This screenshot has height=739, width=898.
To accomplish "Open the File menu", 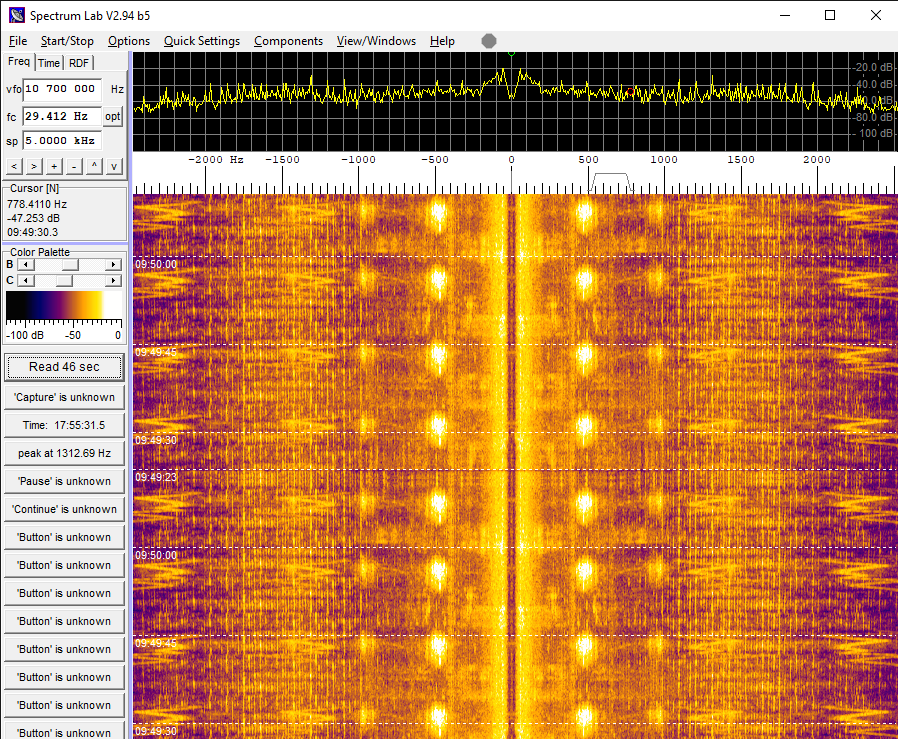I will [x=18, y=41].
